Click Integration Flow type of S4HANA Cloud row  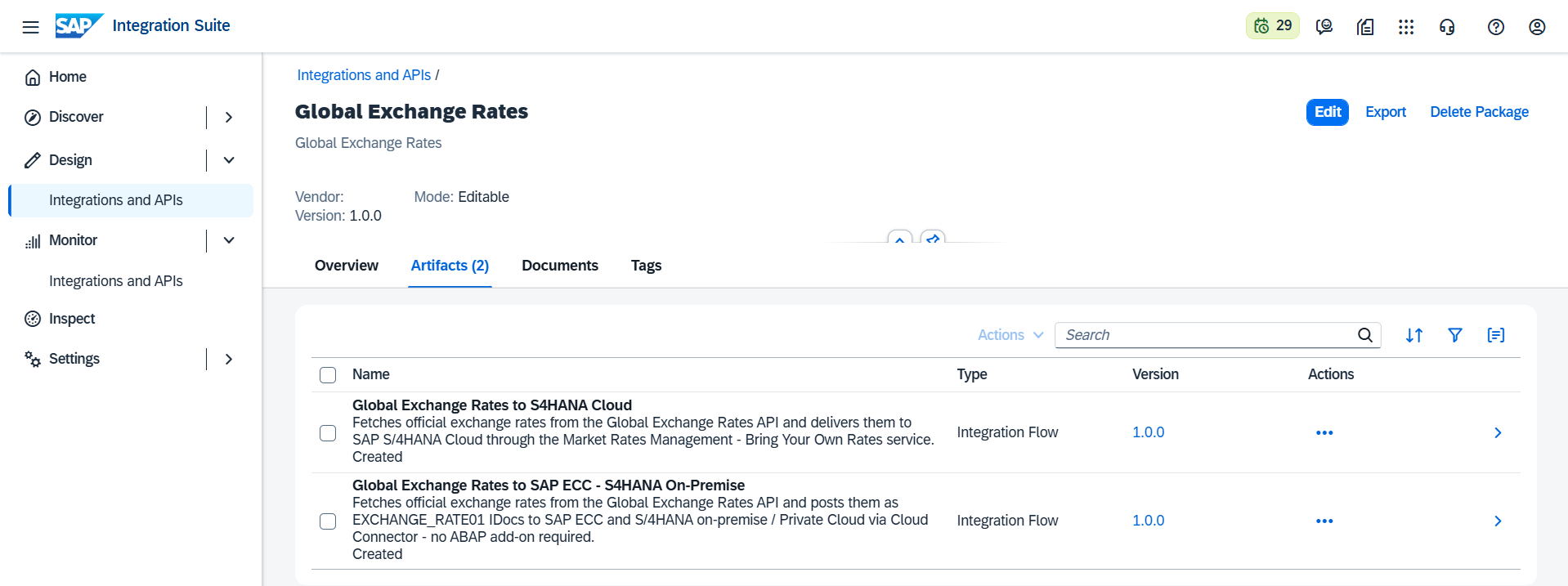(1007, 432)
